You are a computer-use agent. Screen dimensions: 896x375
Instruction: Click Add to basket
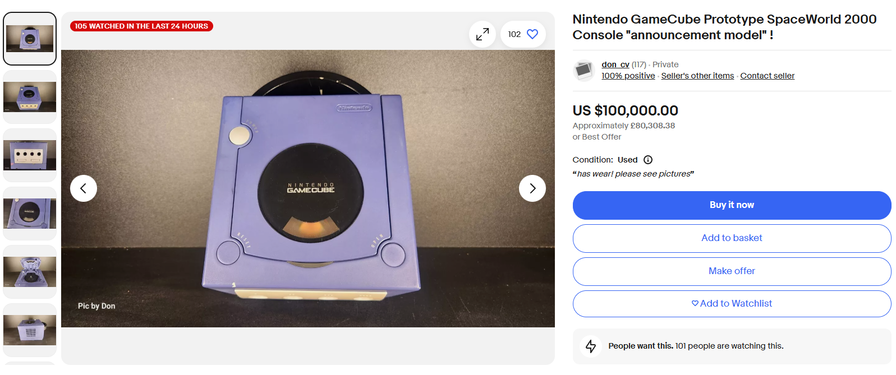732,238
